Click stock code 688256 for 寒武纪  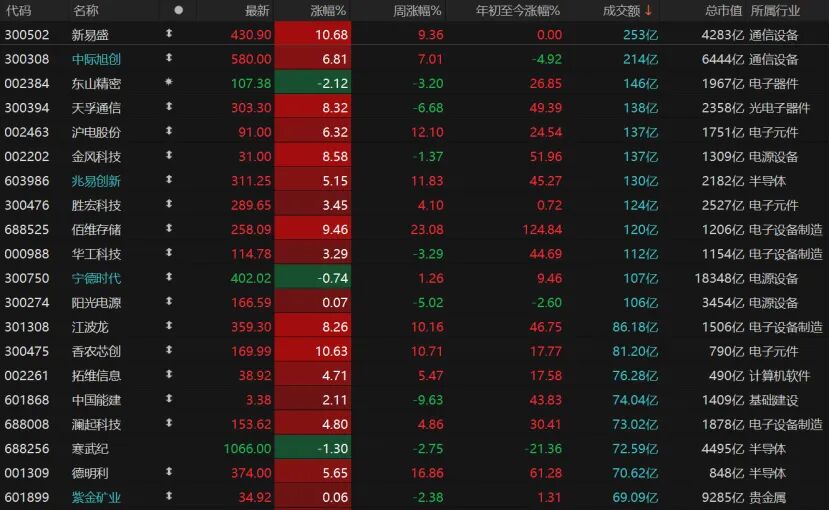[26, 448]
